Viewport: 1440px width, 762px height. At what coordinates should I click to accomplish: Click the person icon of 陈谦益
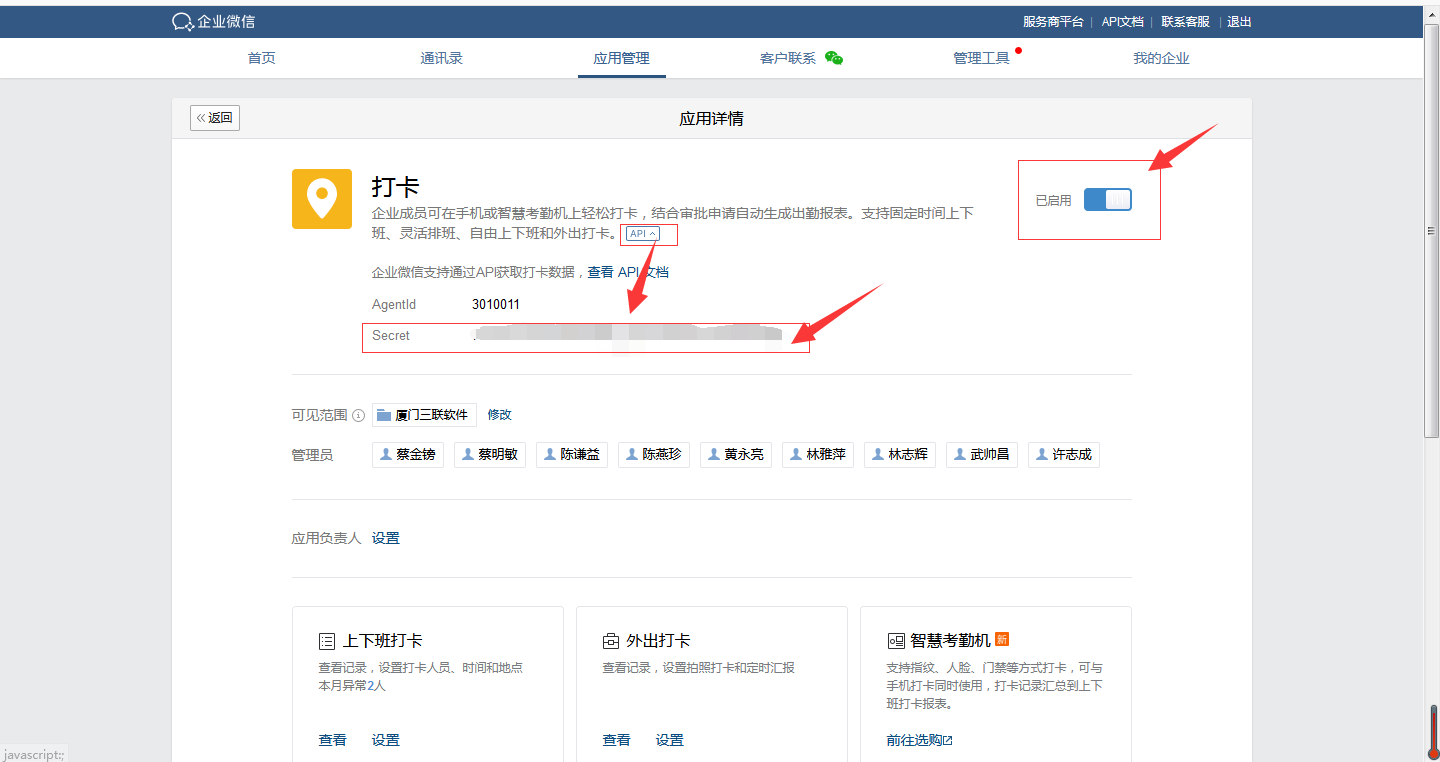point(549,454)
